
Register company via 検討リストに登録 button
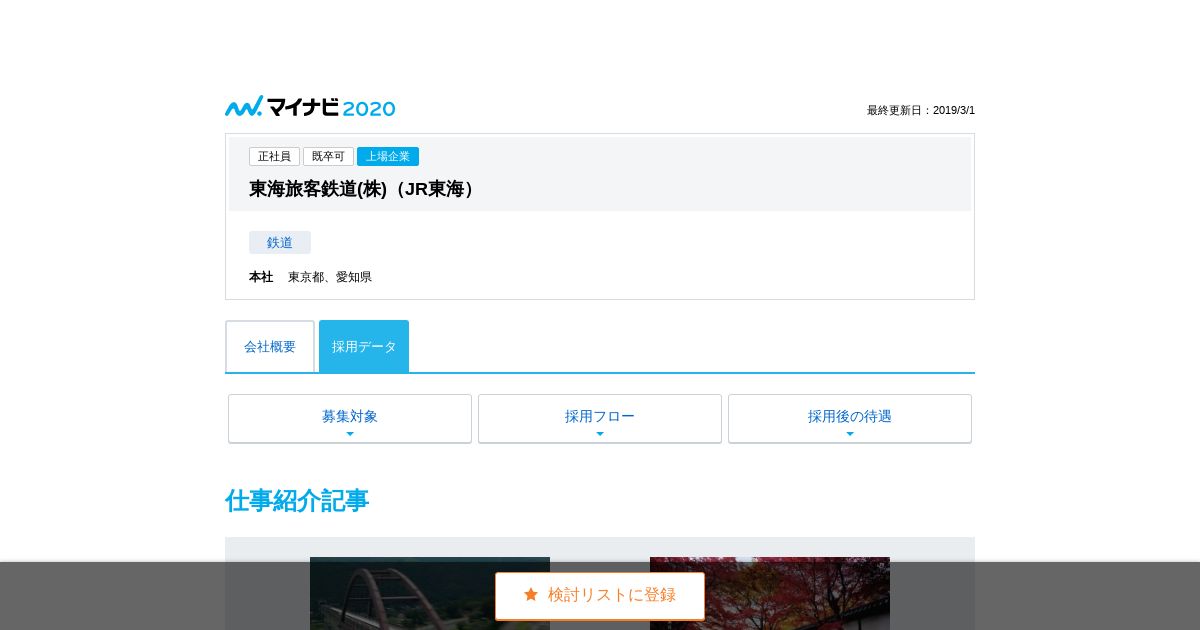[x=600, y=596]
